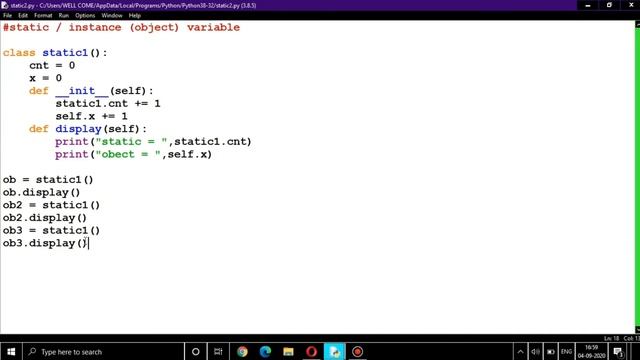Screen dimensions: 640x360
Task: Open the volume control in the tray
Action: pos(535,351)
